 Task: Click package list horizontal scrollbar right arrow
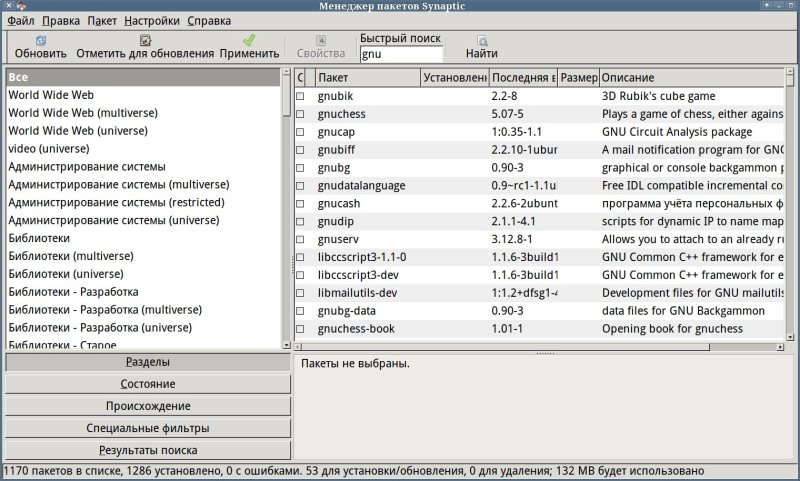(x=780, y=347)
